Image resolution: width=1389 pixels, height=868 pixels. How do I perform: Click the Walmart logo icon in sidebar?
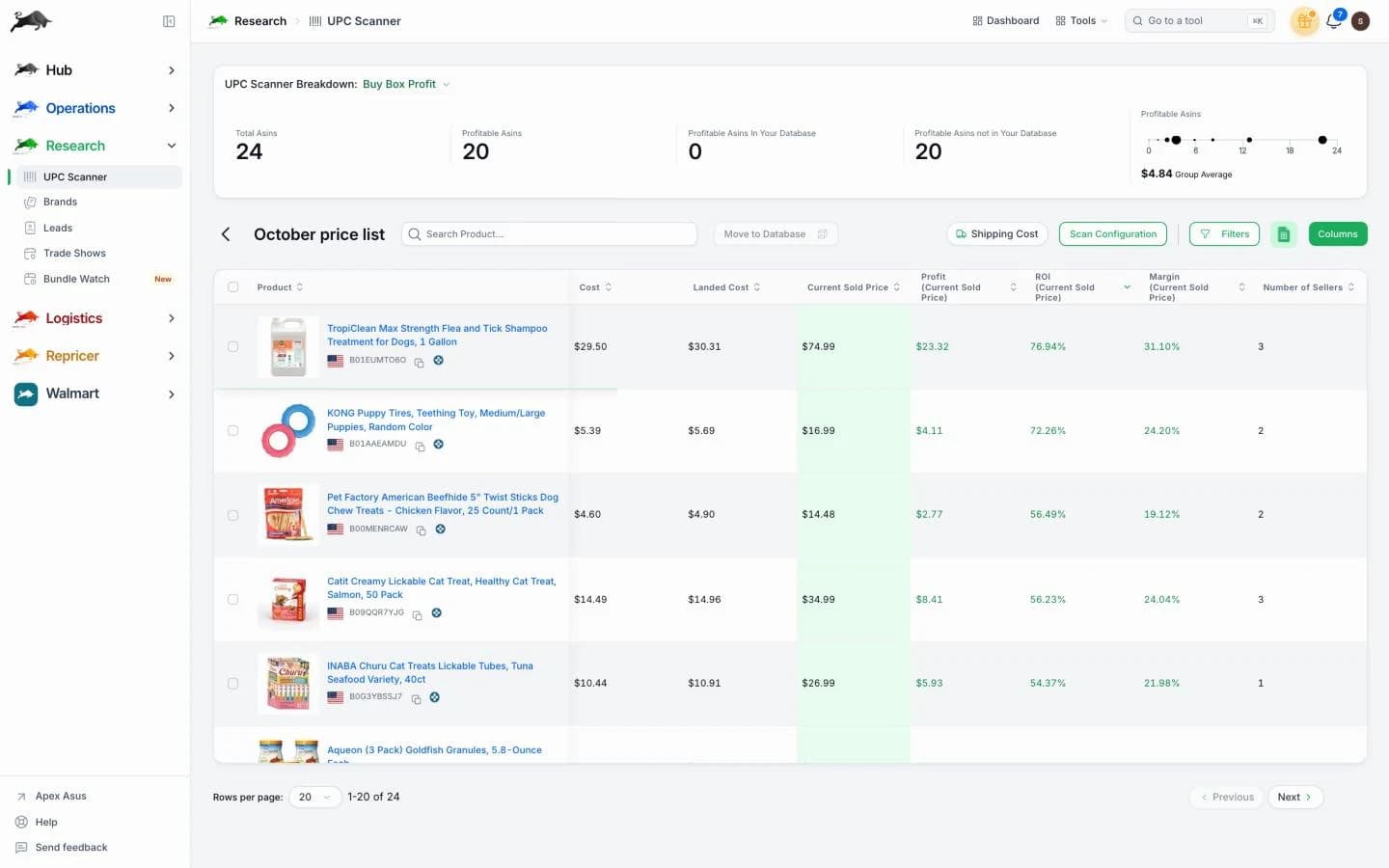click(x=26, y=393)
